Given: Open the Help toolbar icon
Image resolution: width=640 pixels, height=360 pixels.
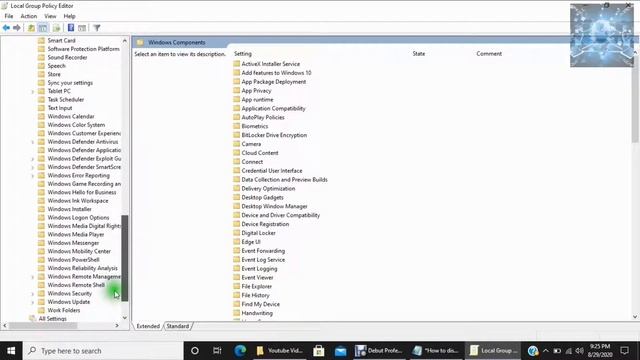Looking at the screenshot, I should [x=71, y=28].
